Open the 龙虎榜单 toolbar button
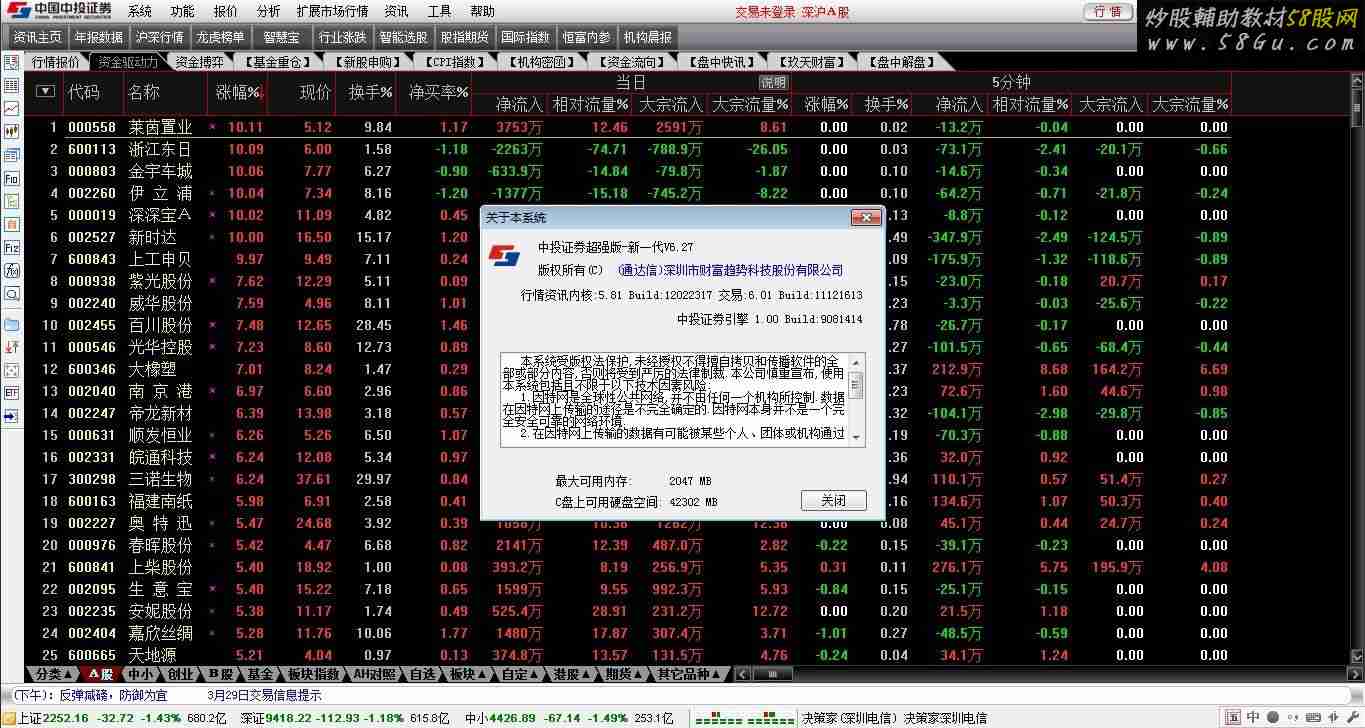The height and width of the screenshot is (728, 1365). click(x=220, y=37)
